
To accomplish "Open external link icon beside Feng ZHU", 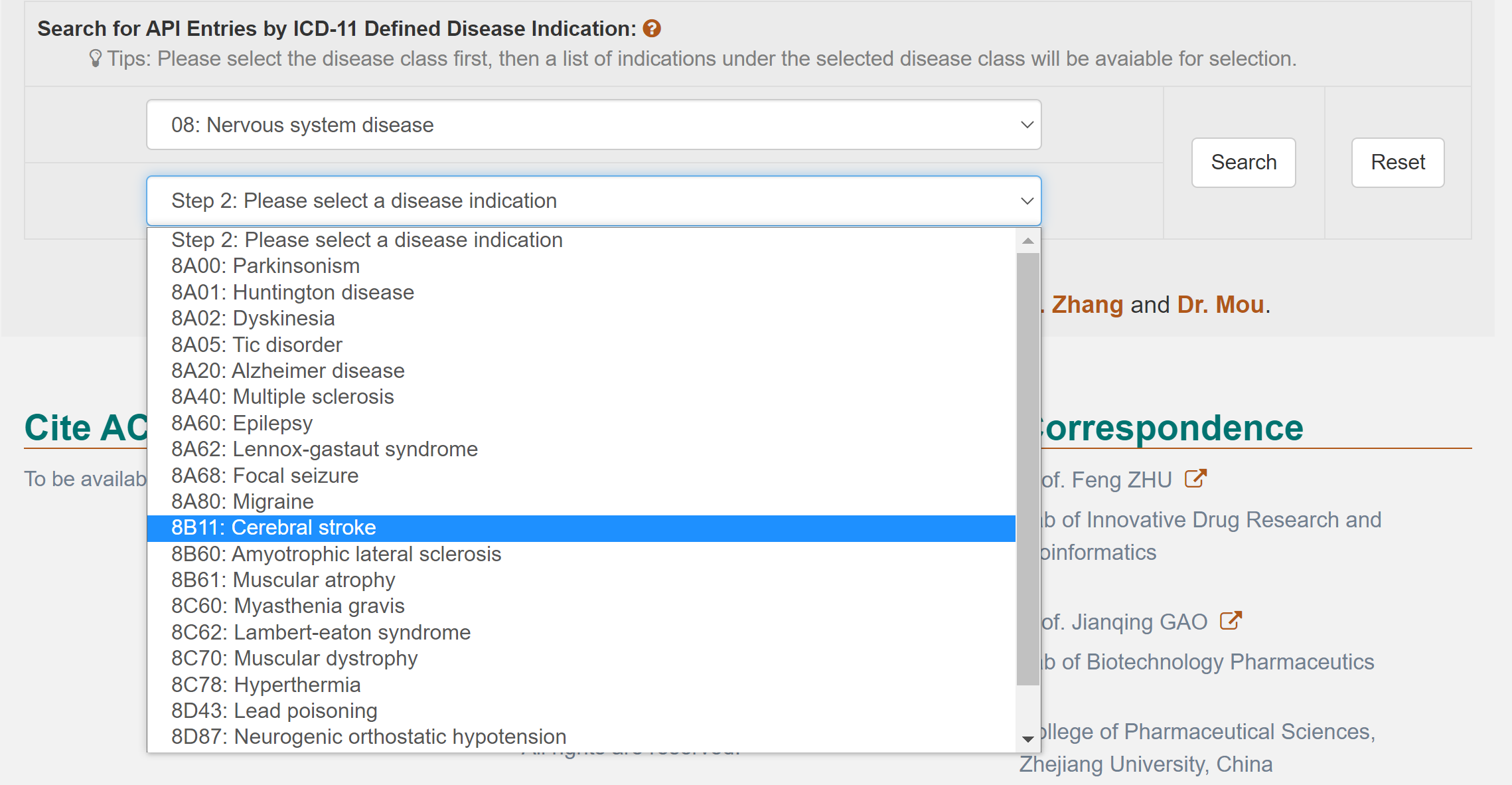I will 1195,479.
